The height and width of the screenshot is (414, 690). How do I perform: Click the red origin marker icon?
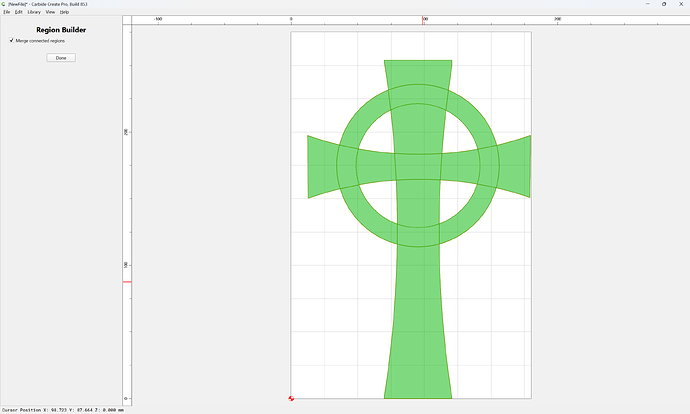pos(291,398)
